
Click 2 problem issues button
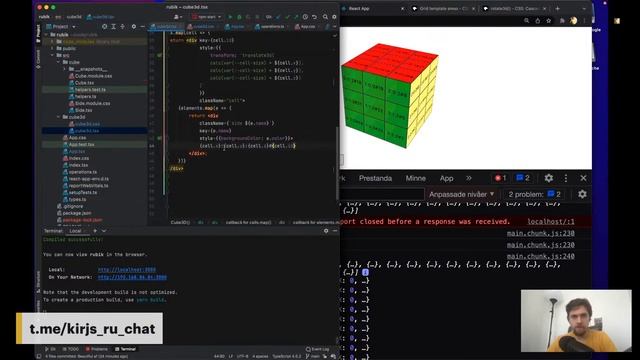point(534,194)
